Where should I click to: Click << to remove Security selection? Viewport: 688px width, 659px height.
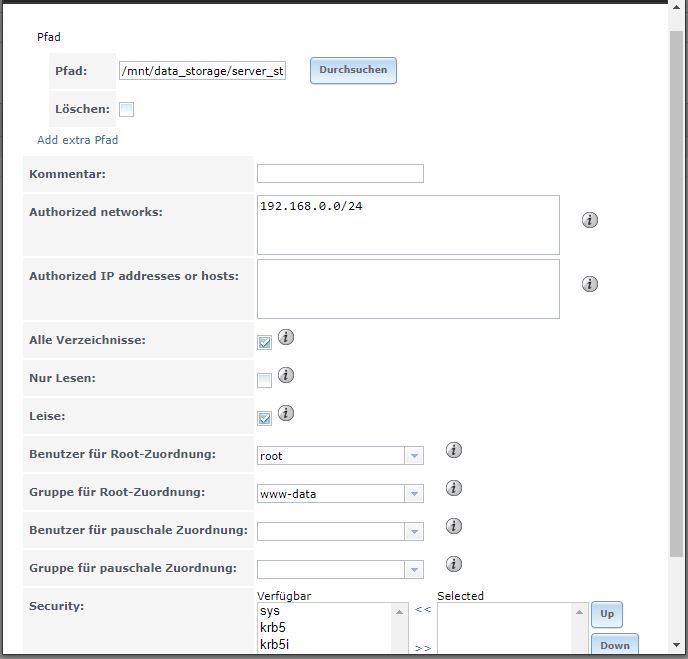[423, 609]
